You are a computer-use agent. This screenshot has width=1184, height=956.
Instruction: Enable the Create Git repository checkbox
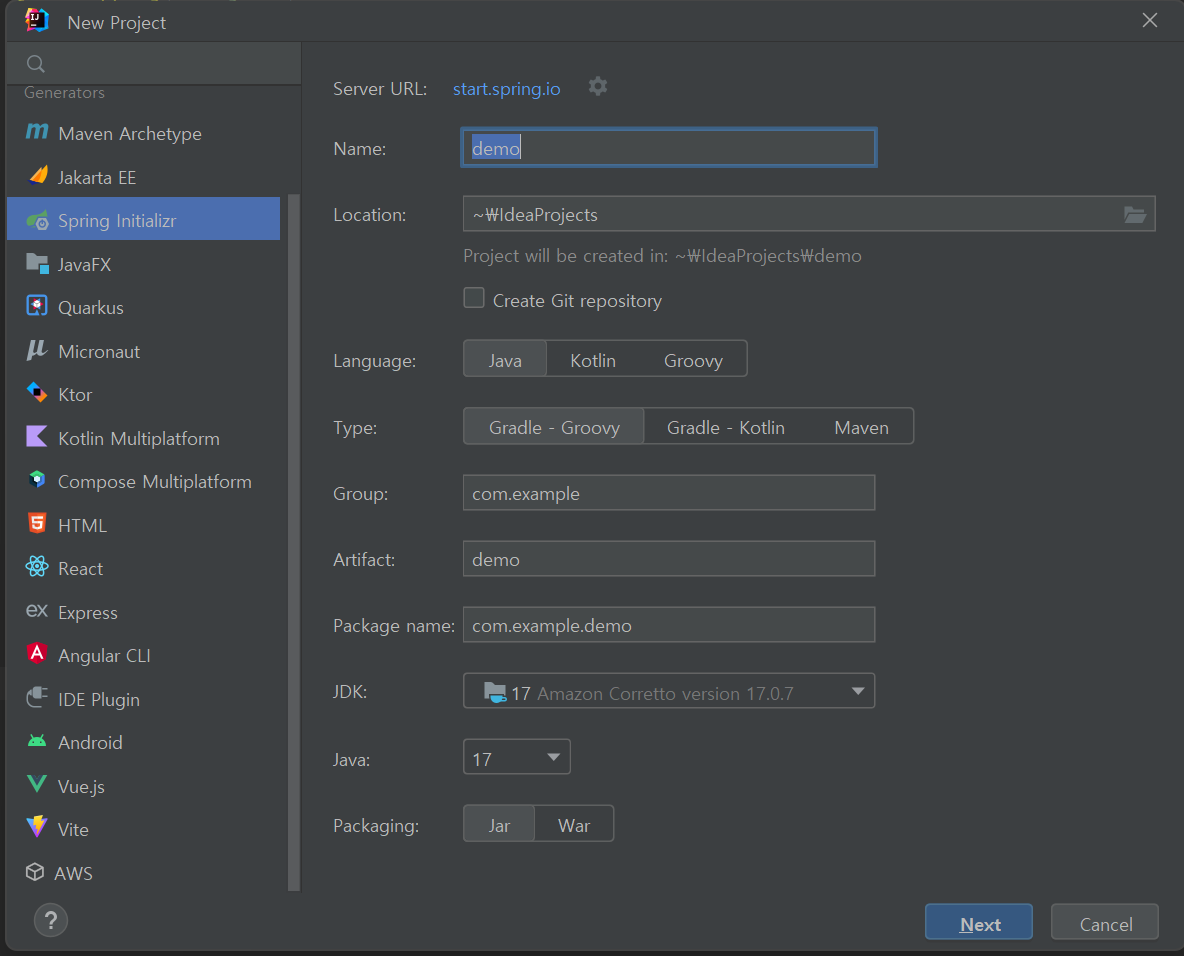click(x=473, y=298)
